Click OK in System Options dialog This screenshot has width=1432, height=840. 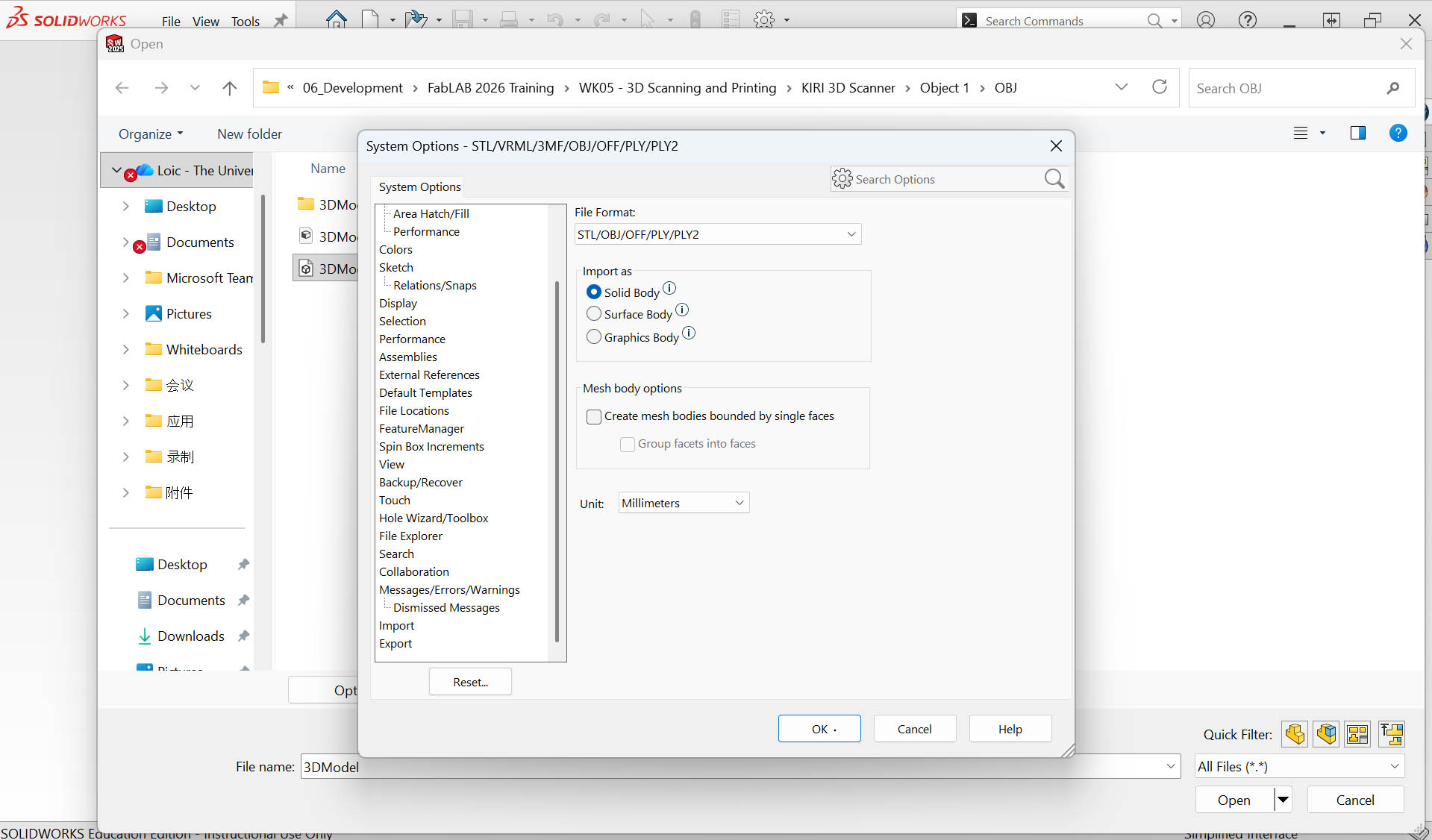coord(819,729)
